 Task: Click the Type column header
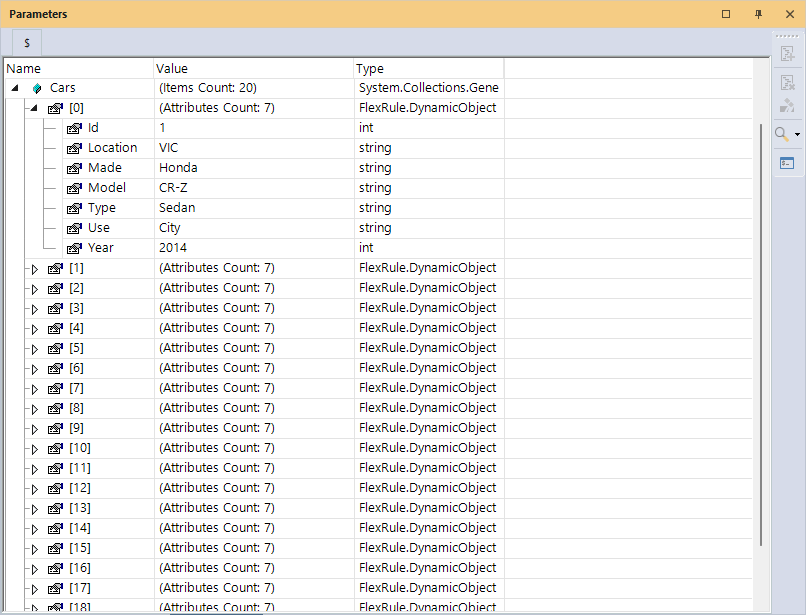(x=429, y=69)
